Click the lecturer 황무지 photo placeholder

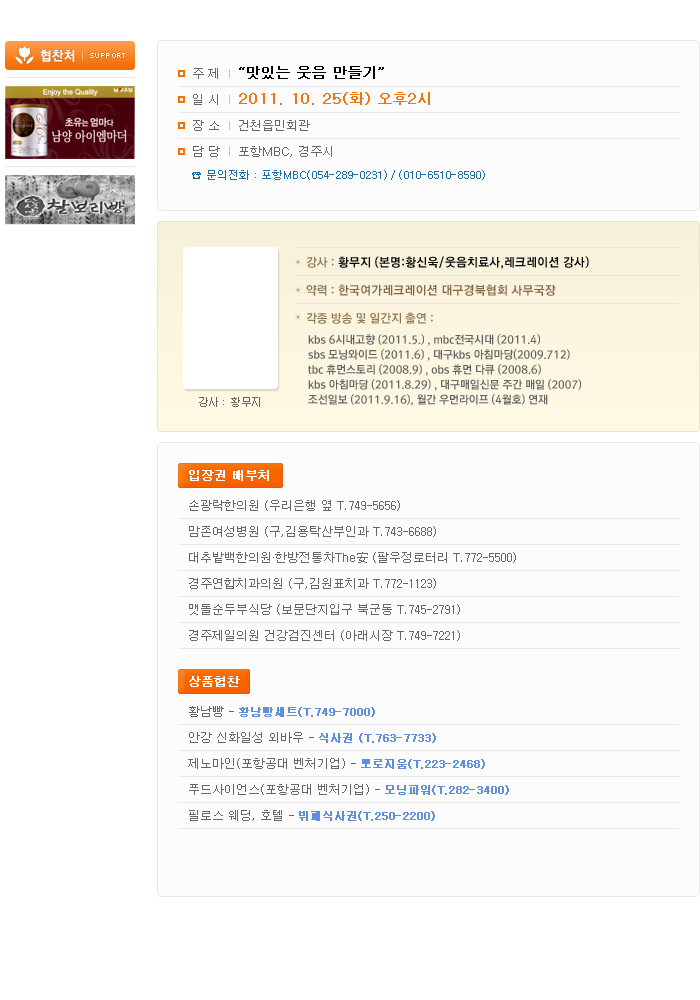tap(230, 318)
